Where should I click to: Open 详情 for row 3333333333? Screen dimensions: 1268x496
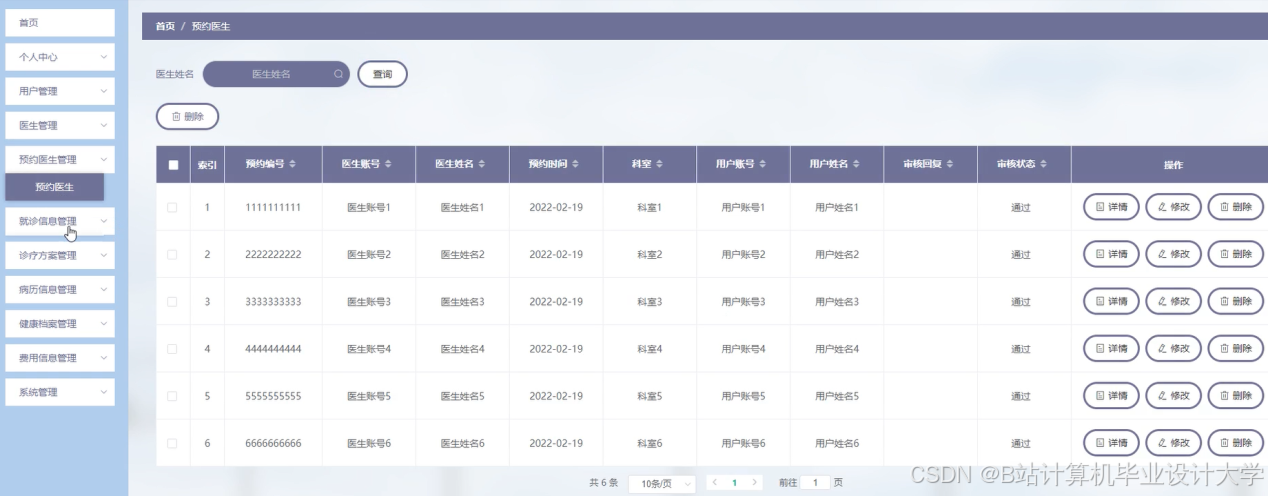(1111, 301)
